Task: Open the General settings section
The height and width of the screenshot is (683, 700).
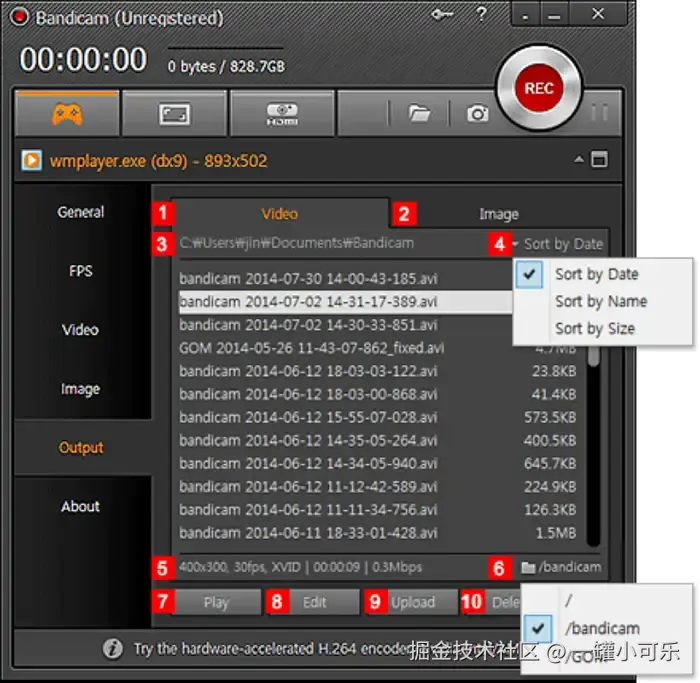Action: pos(80,212)
